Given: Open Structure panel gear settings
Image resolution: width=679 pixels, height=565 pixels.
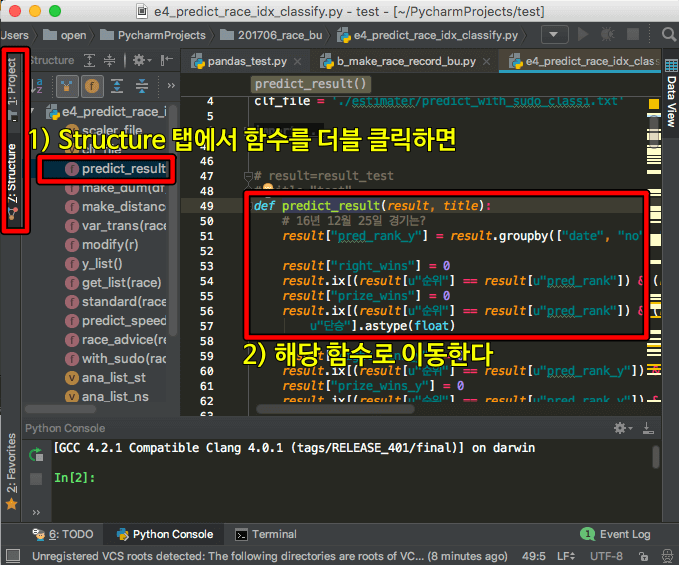Looking at the screenshot, I should [x=141, y=60].
